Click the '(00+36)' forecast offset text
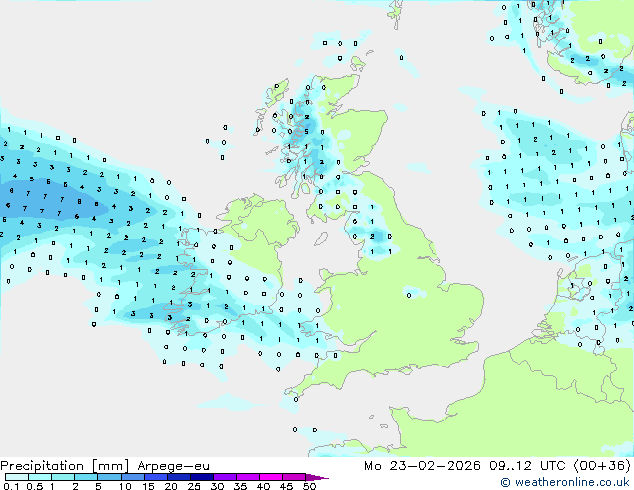634x490 pixels. tap(602, 466)
